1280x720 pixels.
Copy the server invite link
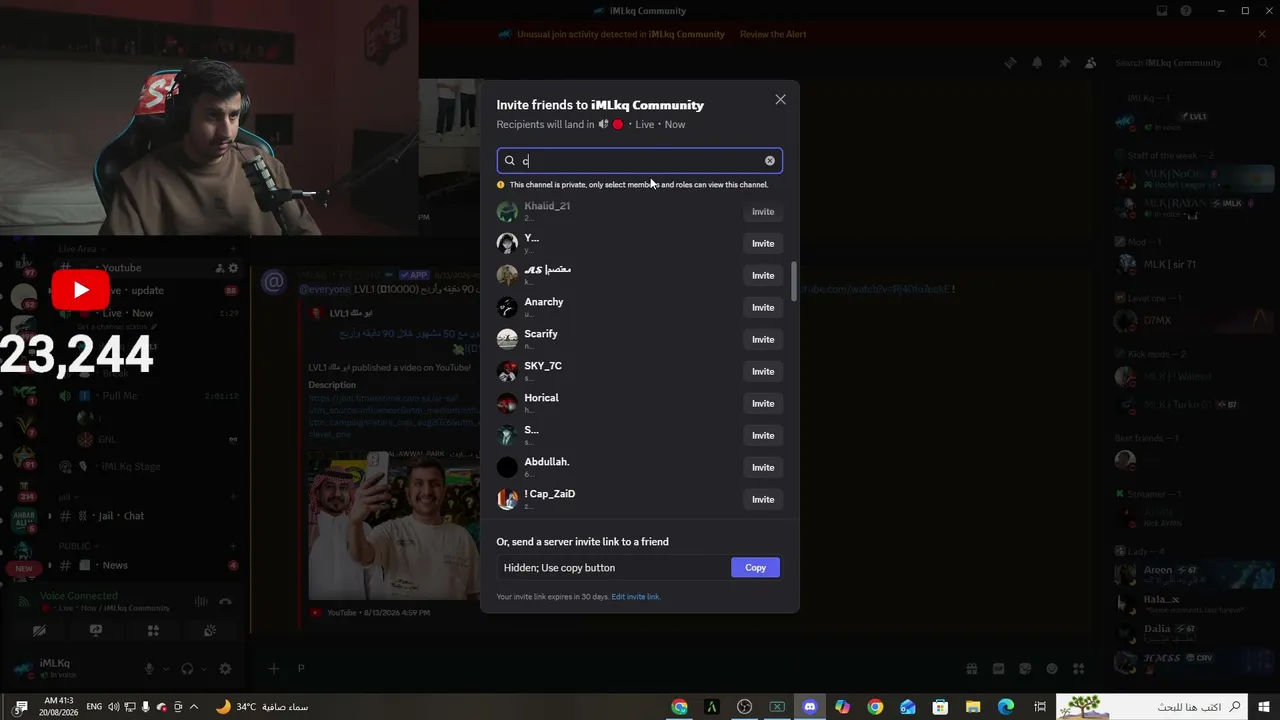[x=755, y=568]
